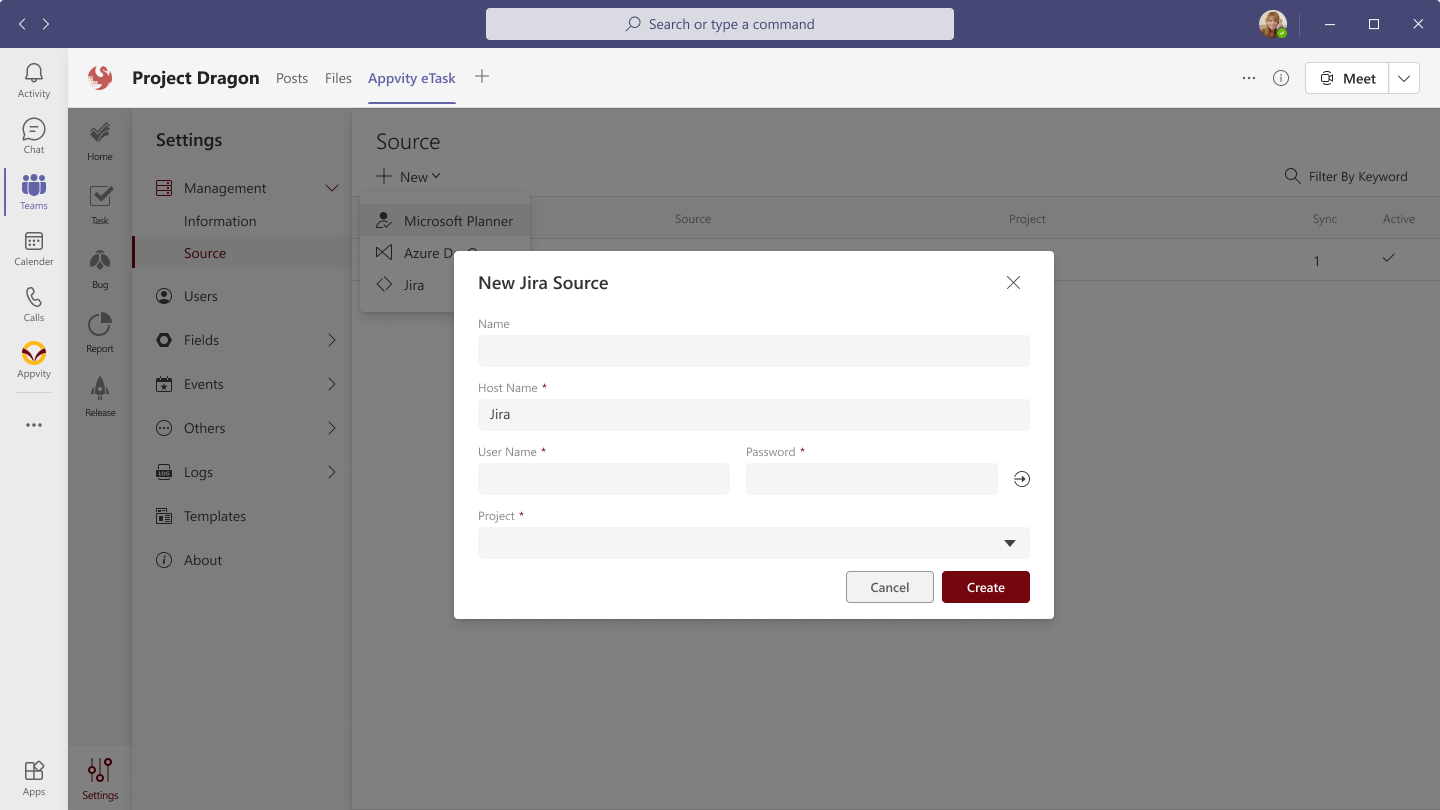The image size is (1440, 810).
Task: Open the Bug section icon
Action: [100, 267]
